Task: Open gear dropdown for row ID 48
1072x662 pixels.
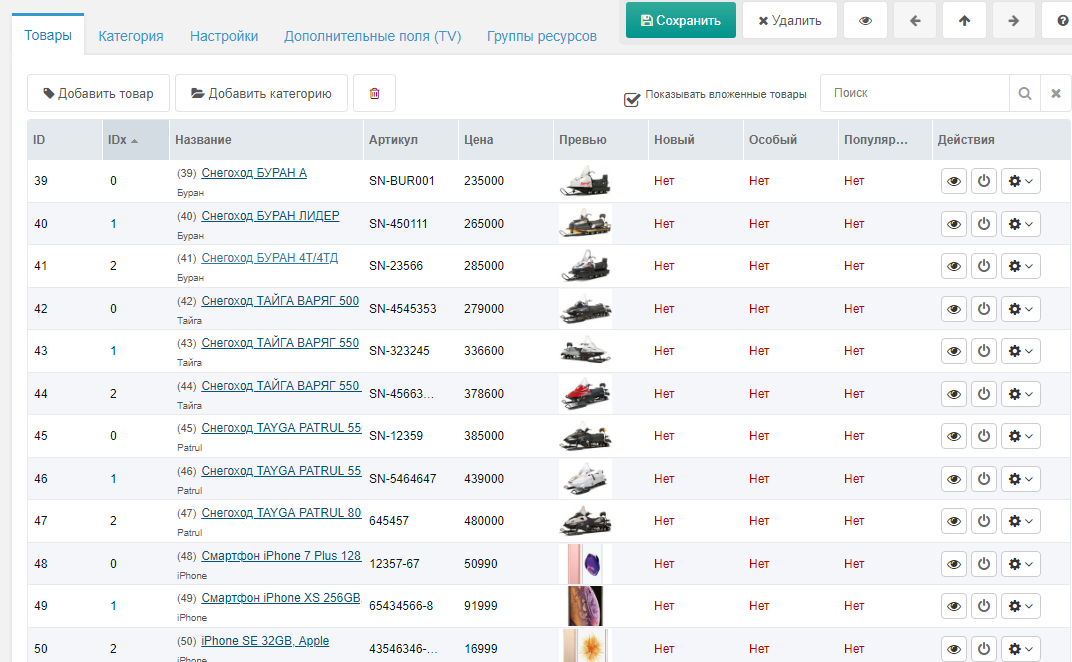Action: tap(1021, 564)
